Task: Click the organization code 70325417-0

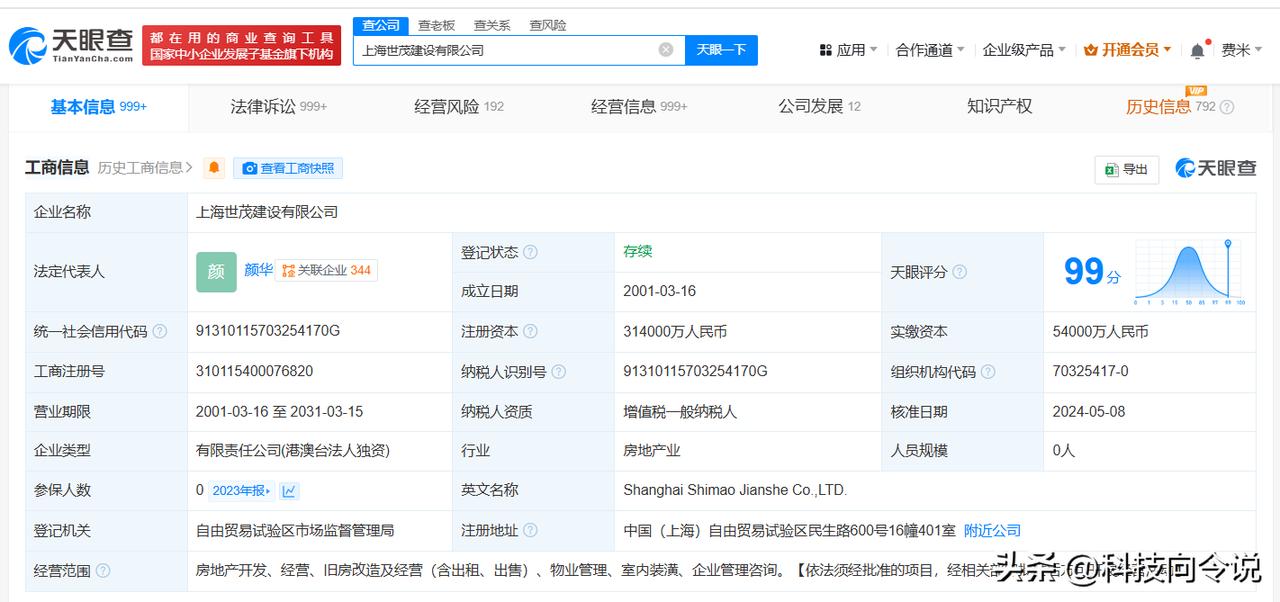Action: pyautogui.click(x=1090, y=371)
